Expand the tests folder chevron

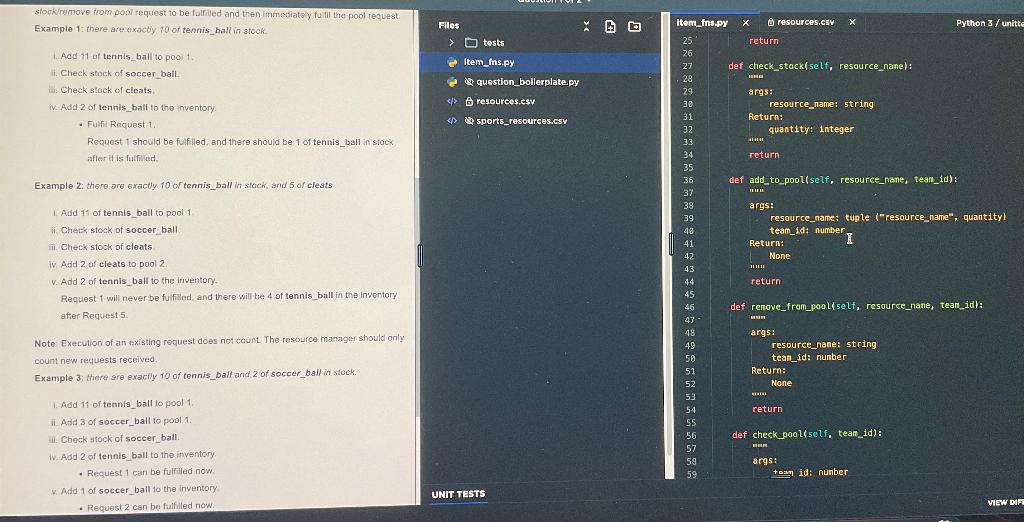tap(451, 42)
